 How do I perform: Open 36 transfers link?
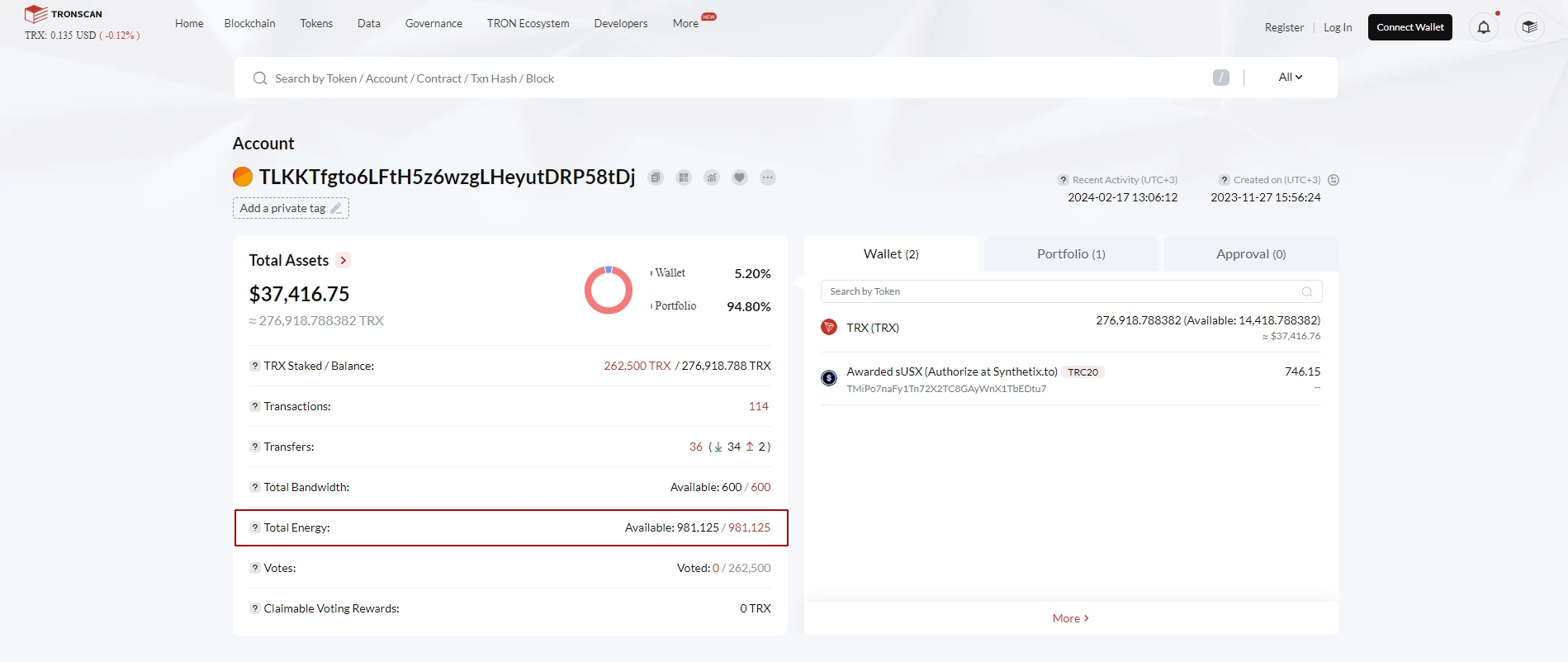pyautogui.click(x=696, y=447)
